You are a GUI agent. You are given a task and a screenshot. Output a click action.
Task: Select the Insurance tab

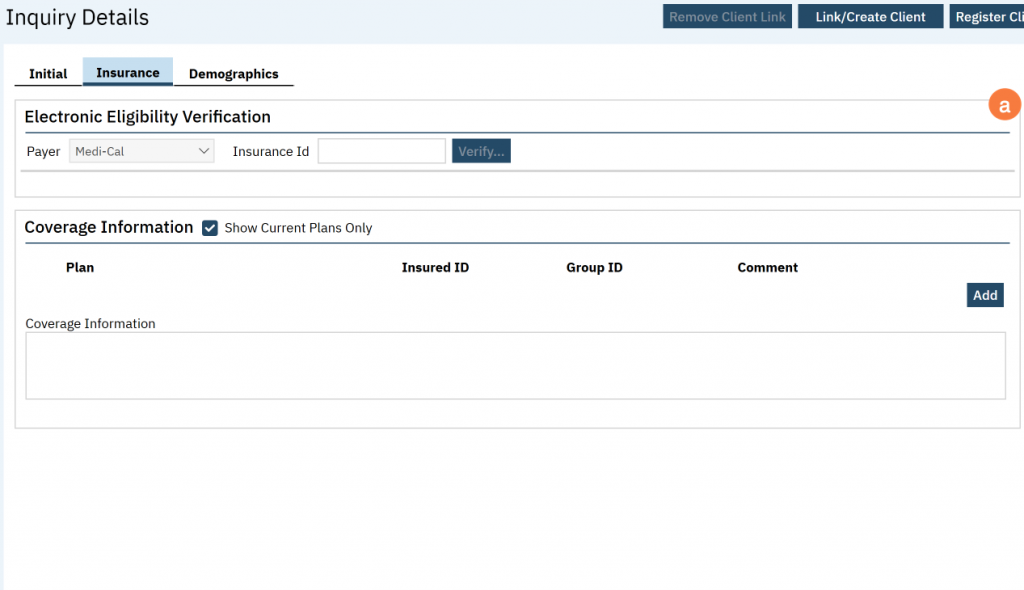point(127,73)
